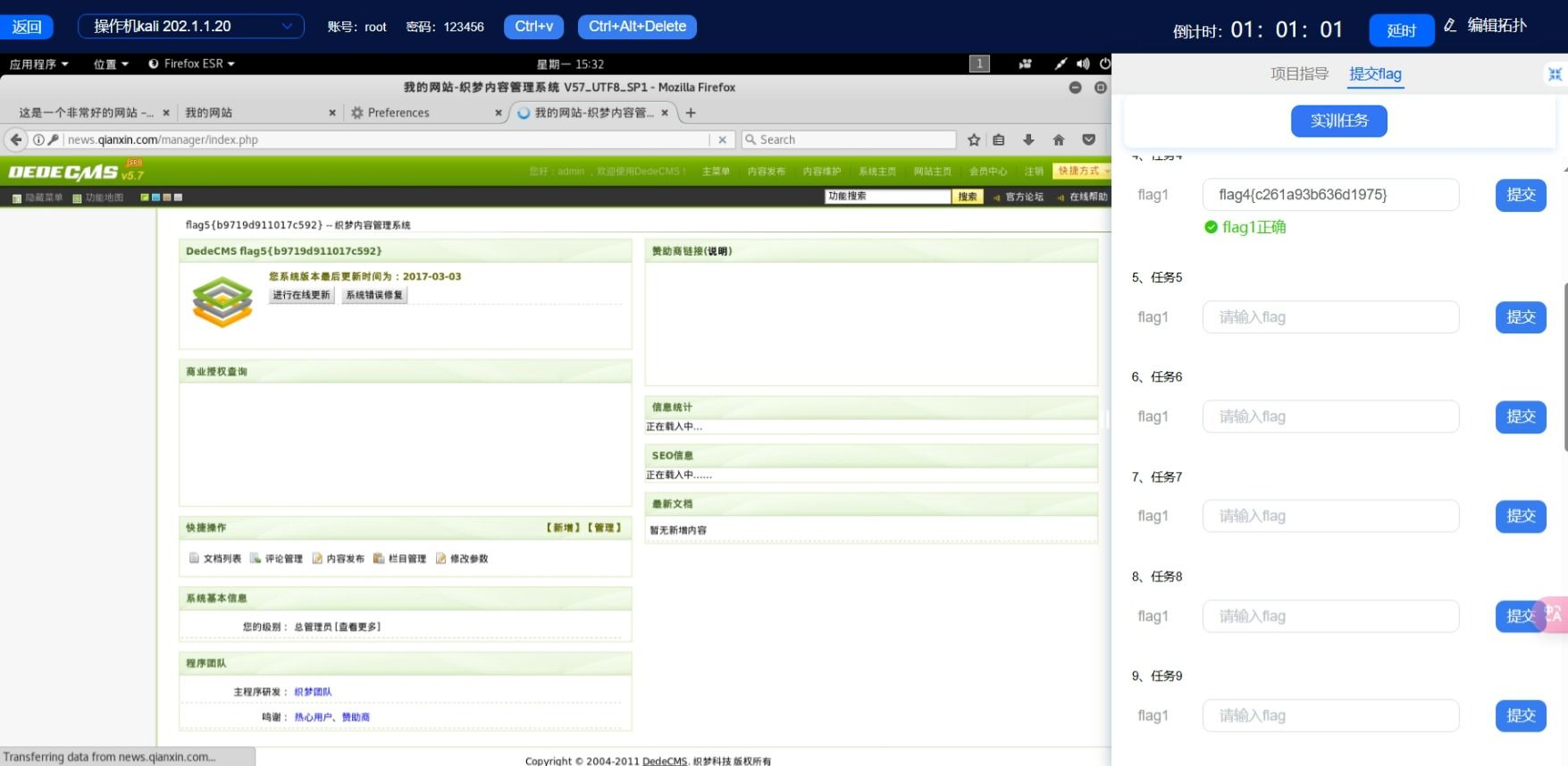
Task: Click the 搜索 button beside 功能搜索
Action: pos(968,197)
